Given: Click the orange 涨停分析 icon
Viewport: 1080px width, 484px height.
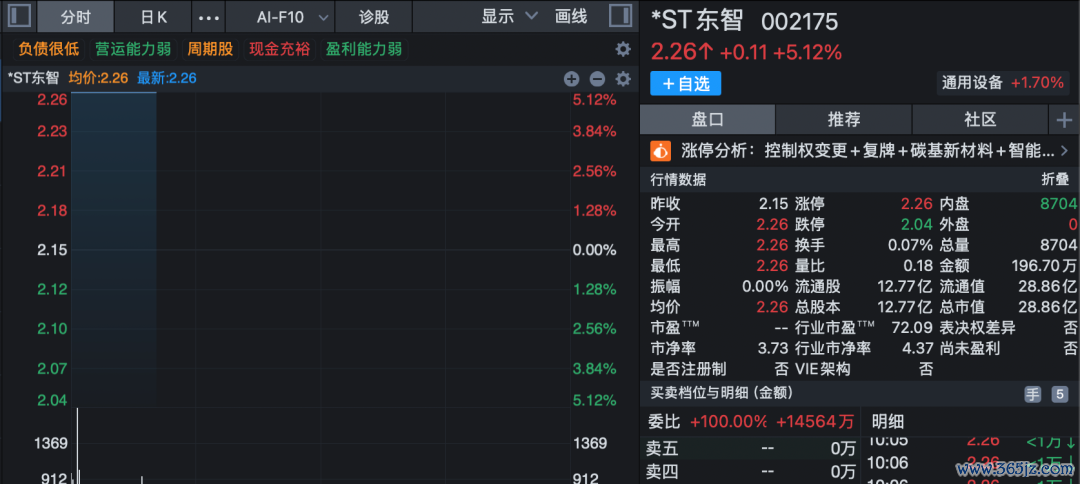Looking at the screenshot, I should pyautogui.click(x=661, y=150).
